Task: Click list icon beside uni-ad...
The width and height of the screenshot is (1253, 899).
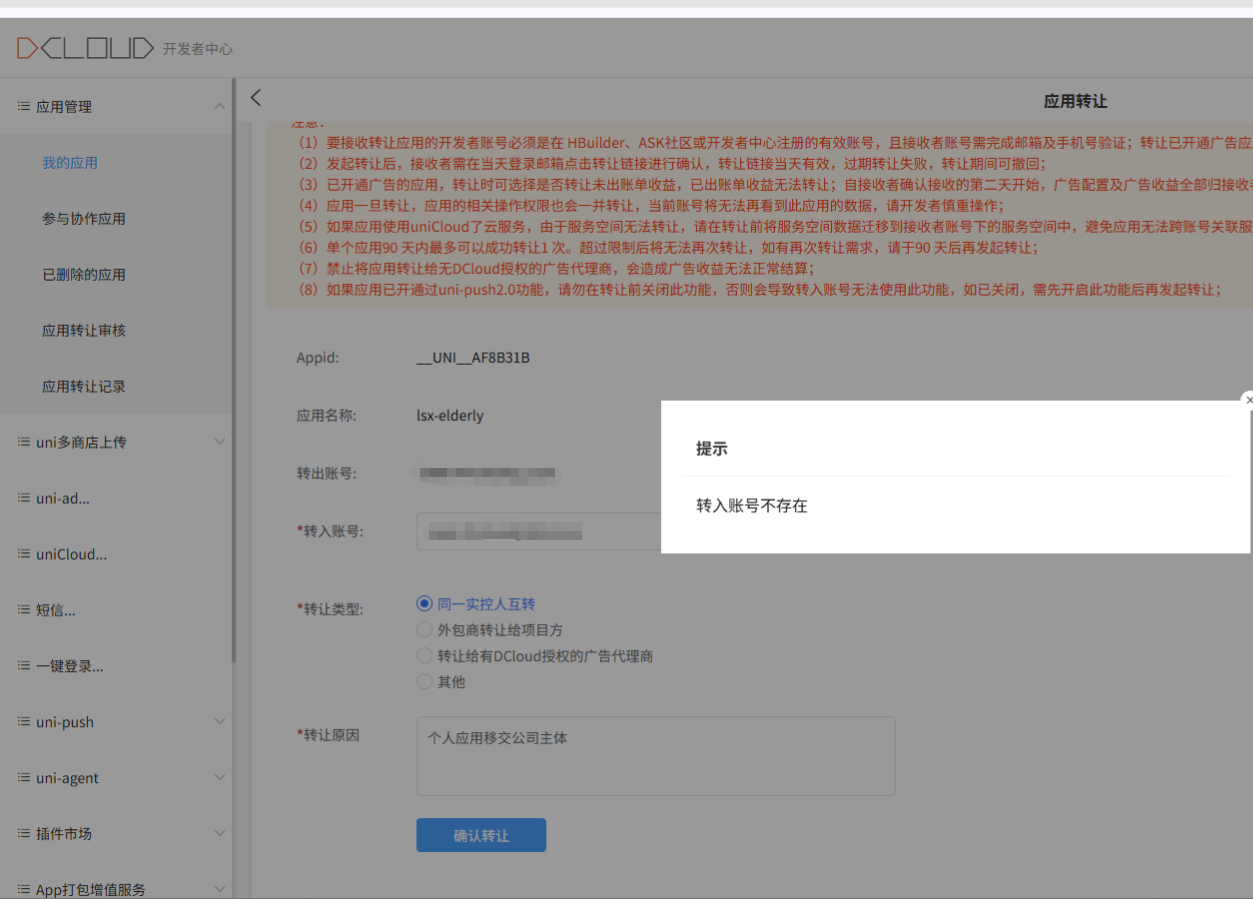Action: (x=24, y=498)
